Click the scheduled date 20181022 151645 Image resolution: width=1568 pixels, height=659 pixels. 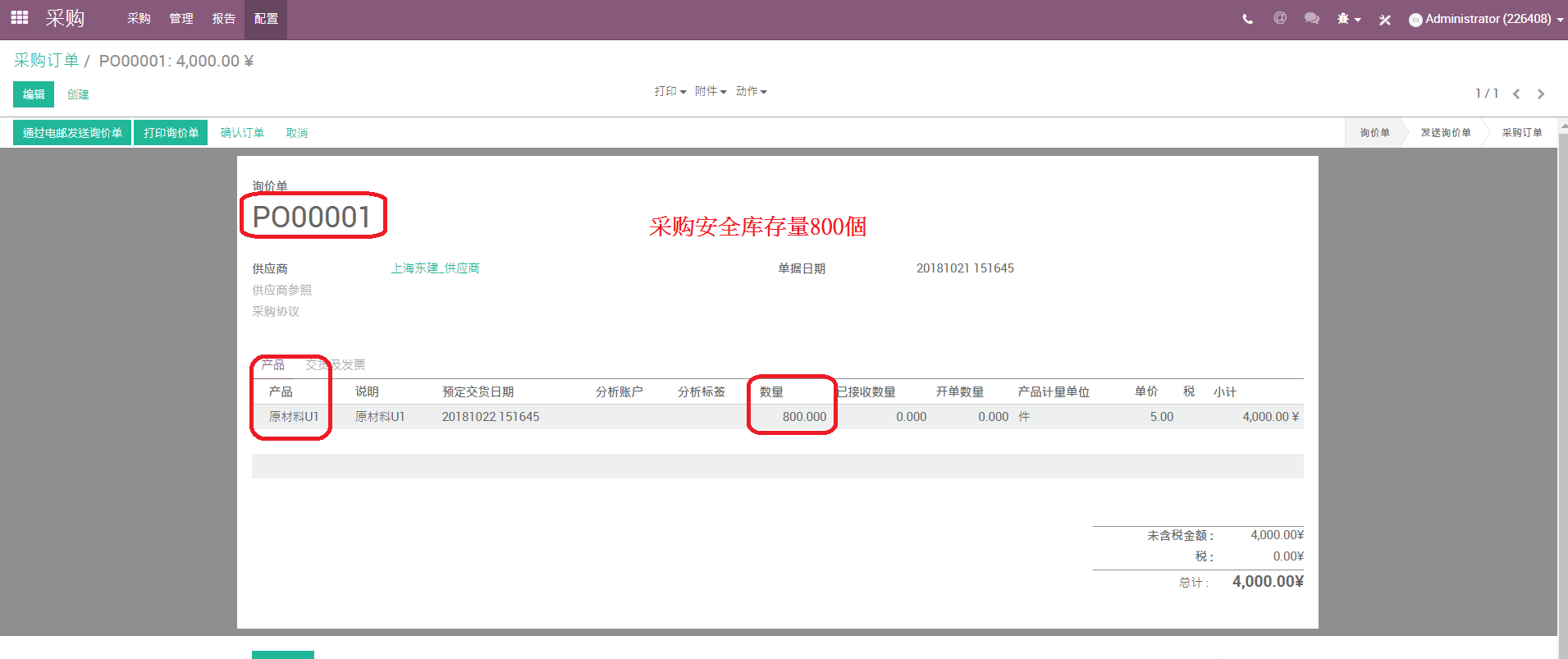(x=491, y=416)
